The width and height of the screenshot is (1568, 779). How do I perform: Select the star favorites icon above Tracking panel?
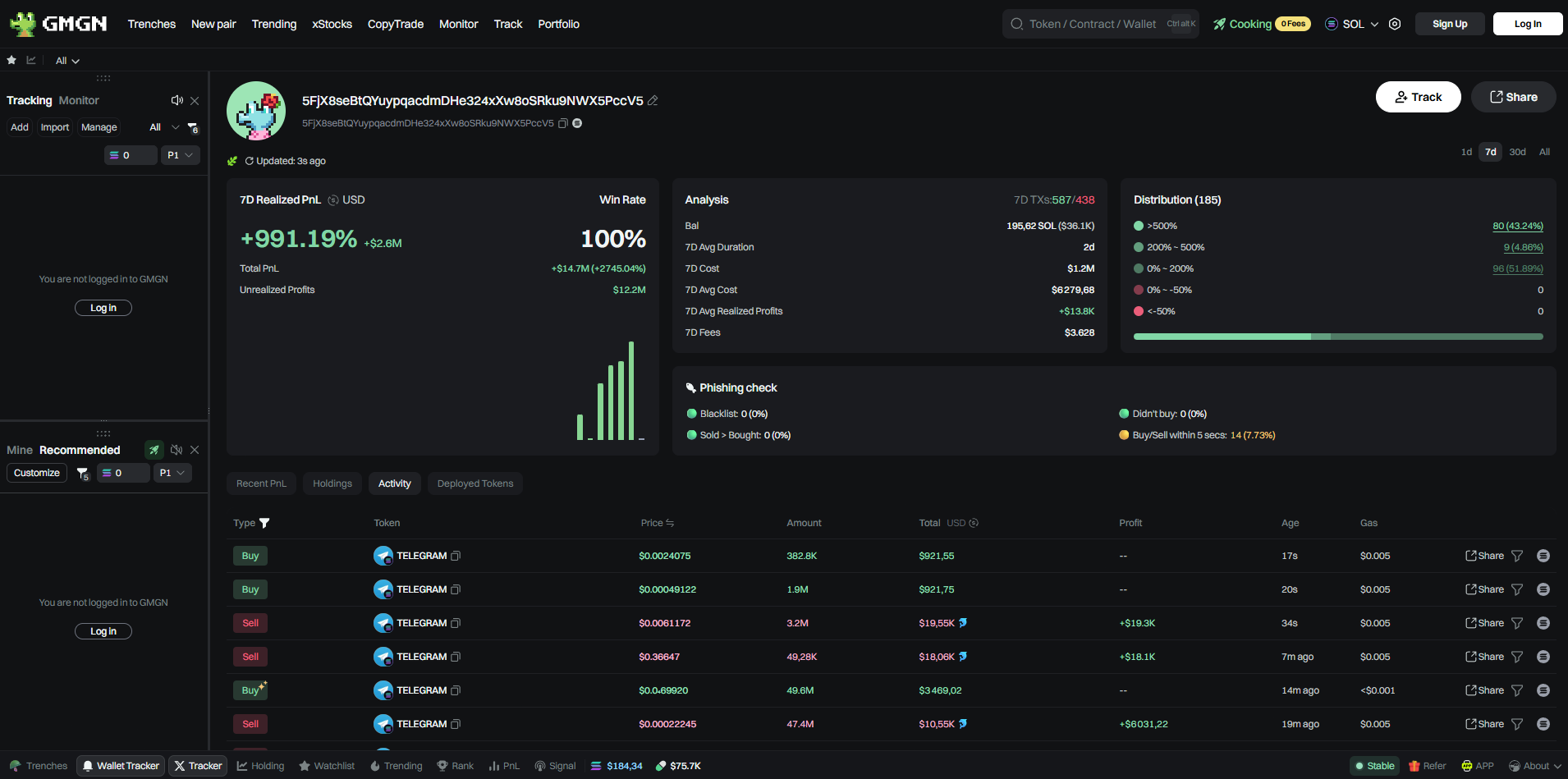[11, 60]
